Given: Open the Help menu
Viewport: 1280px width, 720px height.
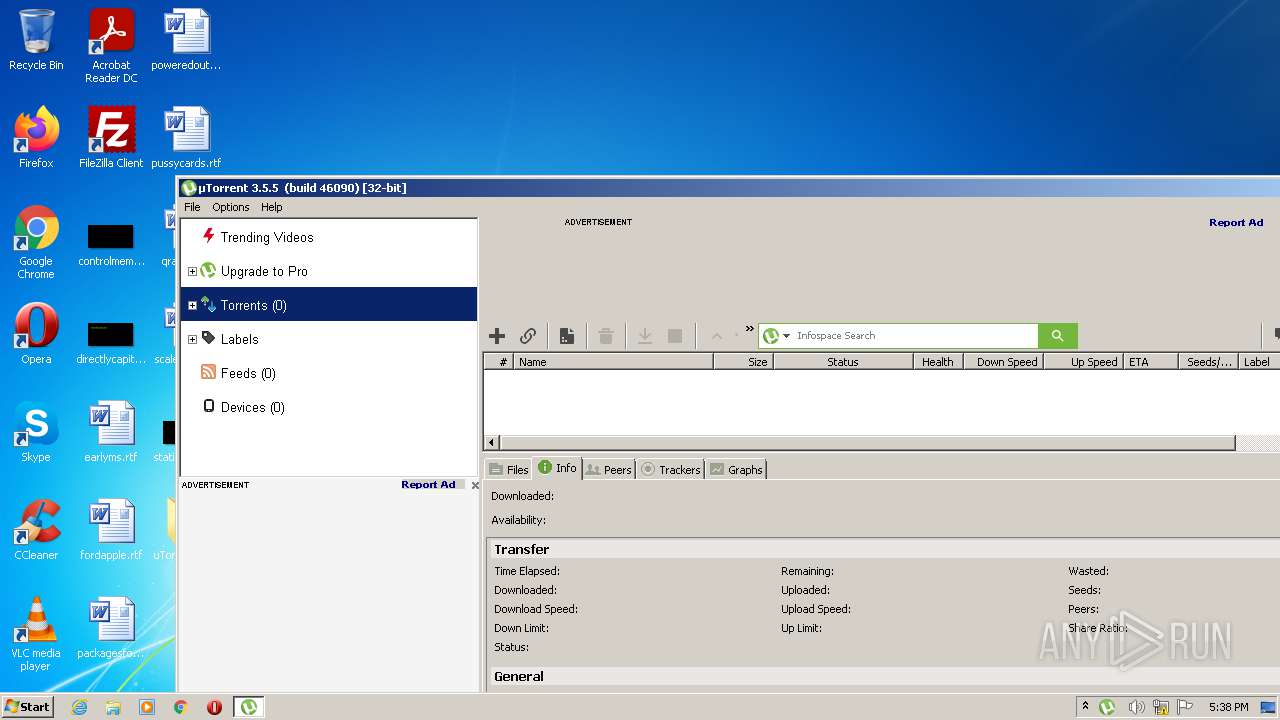Looking at the screenshot, I should (272, 207).
